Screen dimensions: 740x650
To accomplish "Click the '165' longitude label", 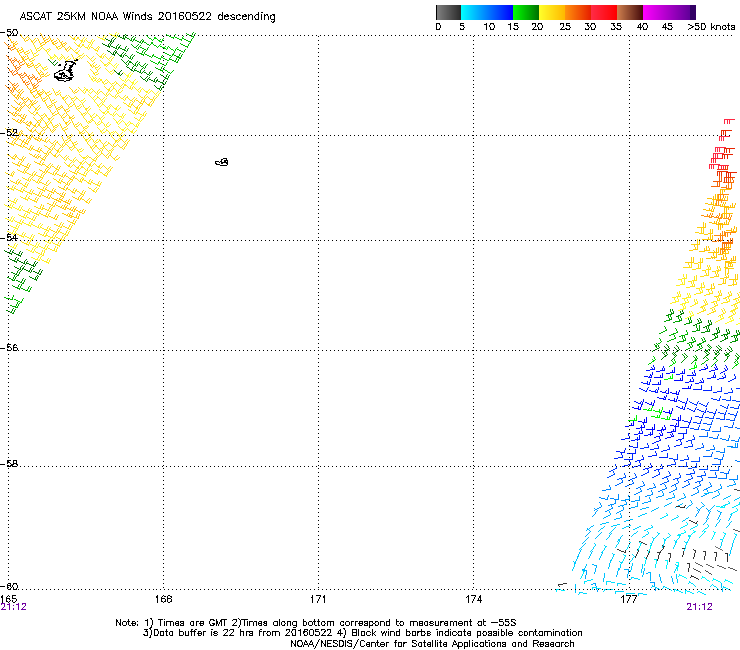I will coord(8,599).
